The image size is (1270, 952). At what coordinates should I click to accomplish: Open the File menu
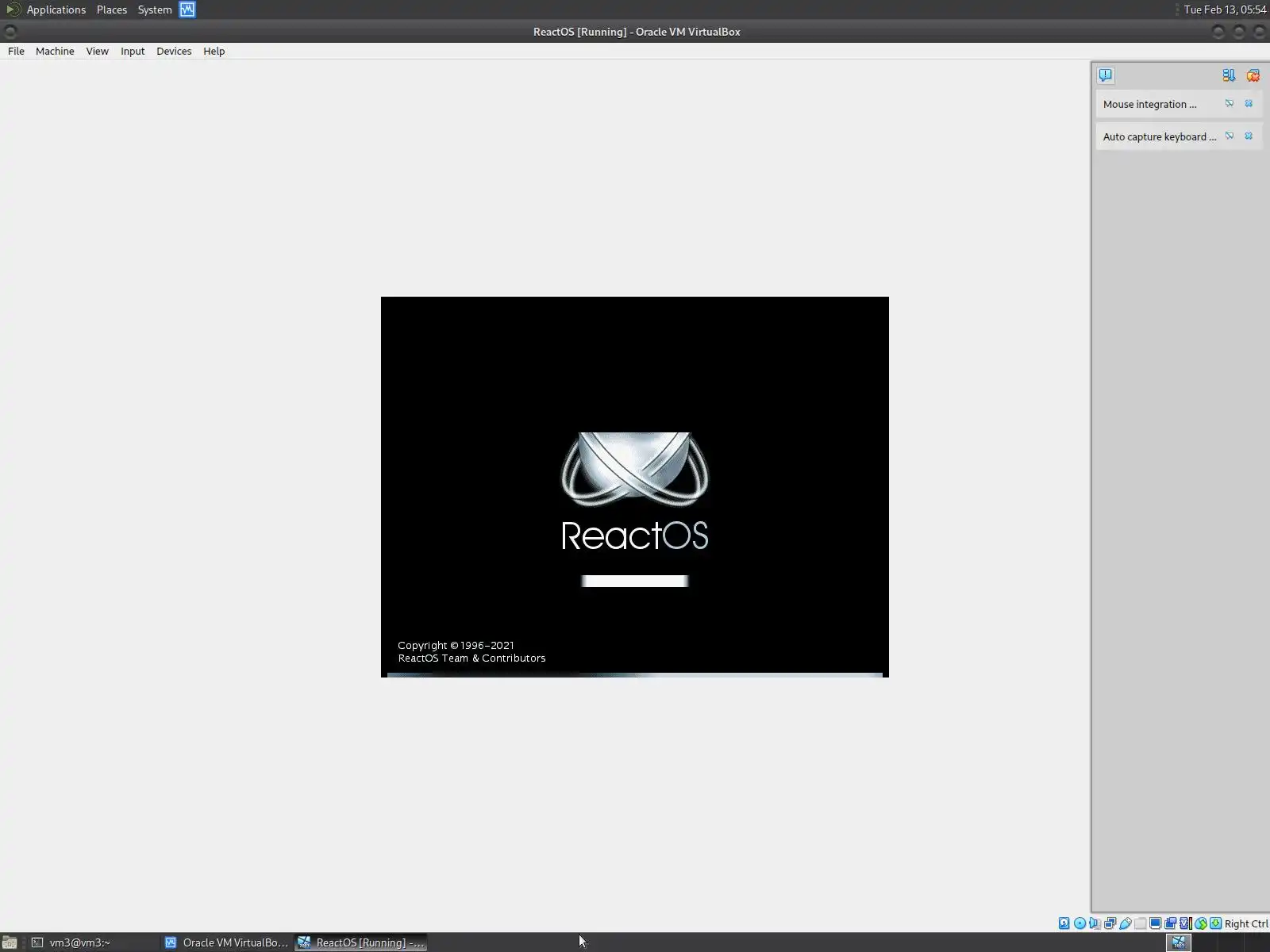coord(16,51)
